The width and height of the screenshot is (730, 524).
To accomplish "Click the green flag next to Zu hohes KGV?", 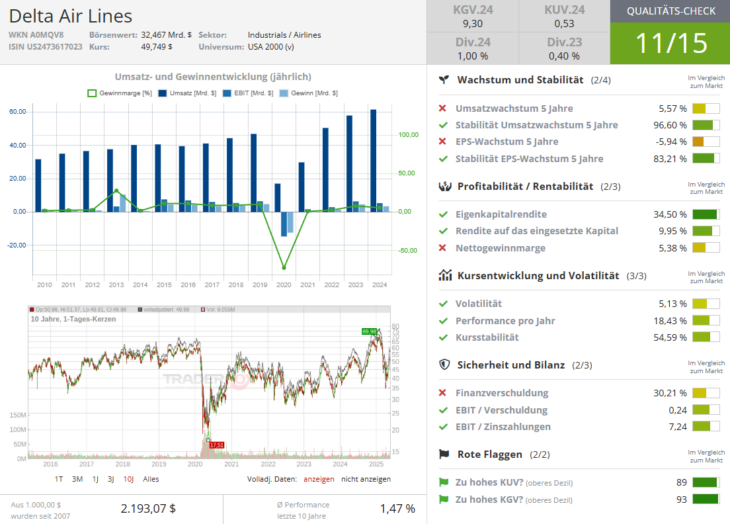I will 443,499.
